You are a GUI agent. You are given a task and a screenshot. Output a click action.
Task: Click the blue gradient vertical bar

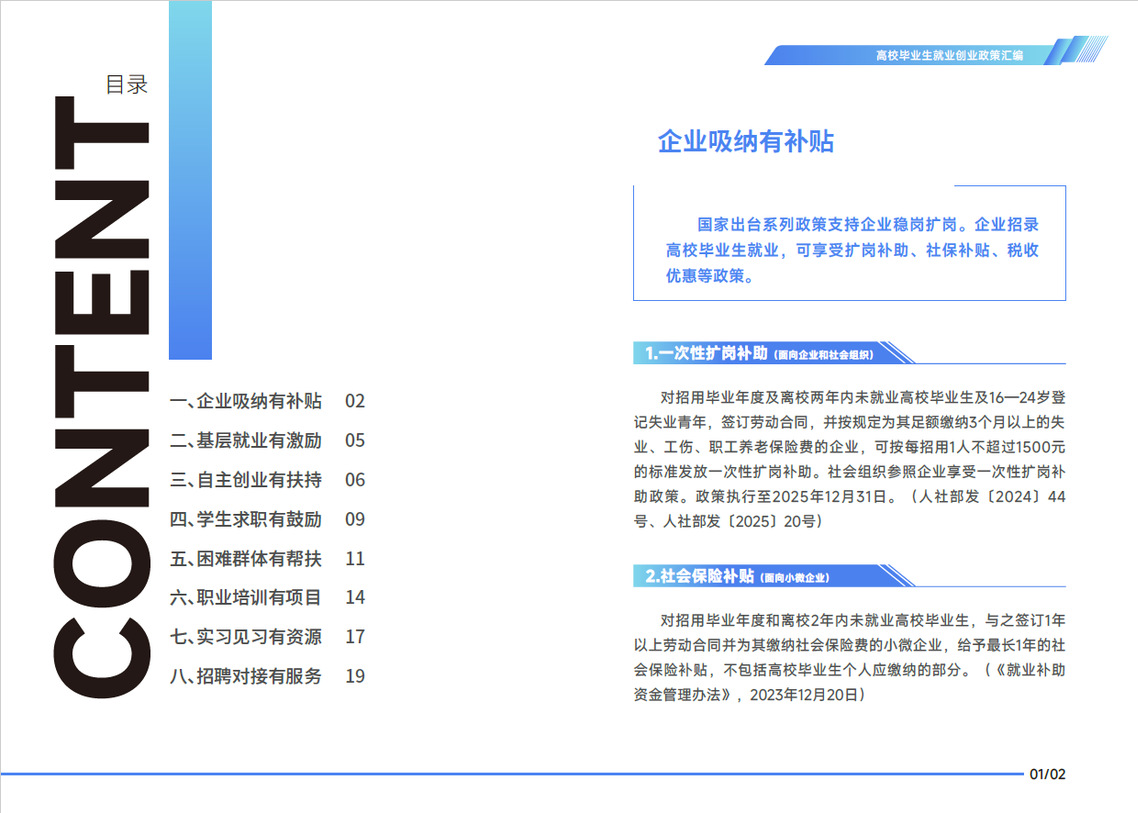(190, 180)
